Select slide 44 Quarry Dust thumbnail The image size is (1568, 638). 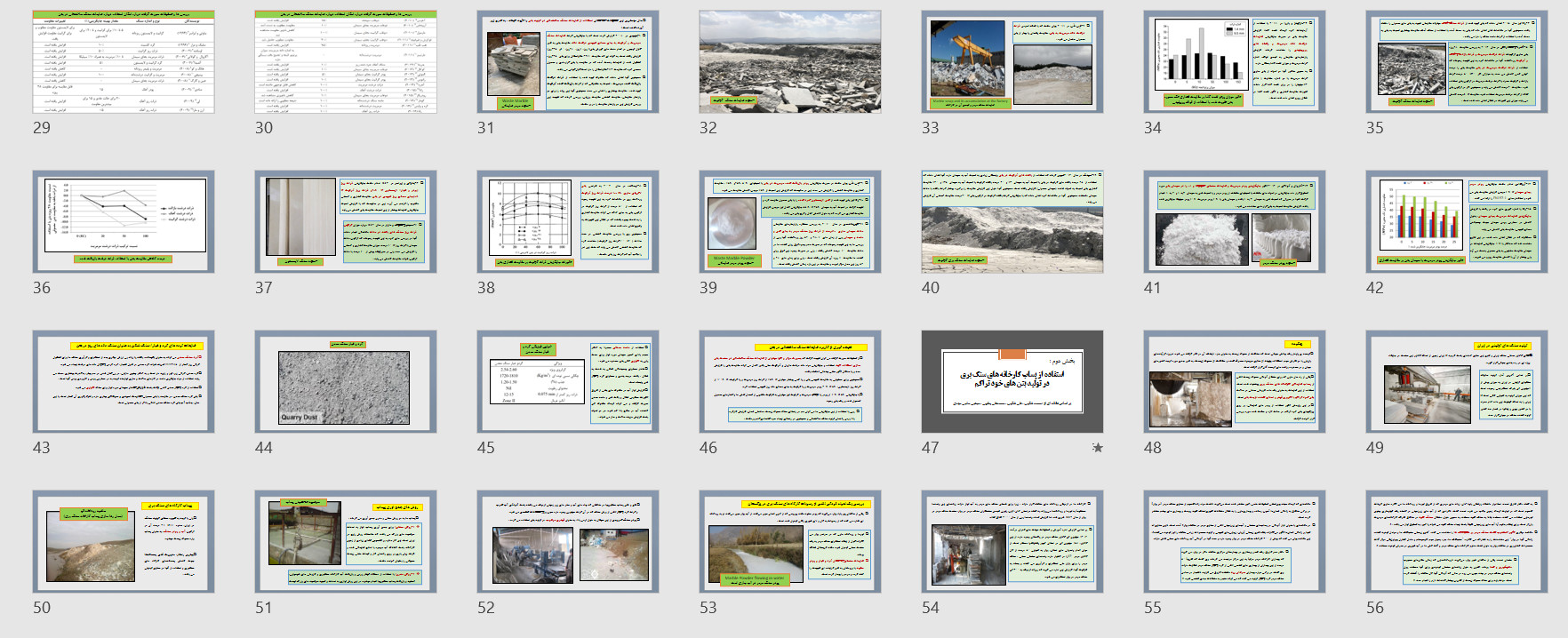(346, 381)
